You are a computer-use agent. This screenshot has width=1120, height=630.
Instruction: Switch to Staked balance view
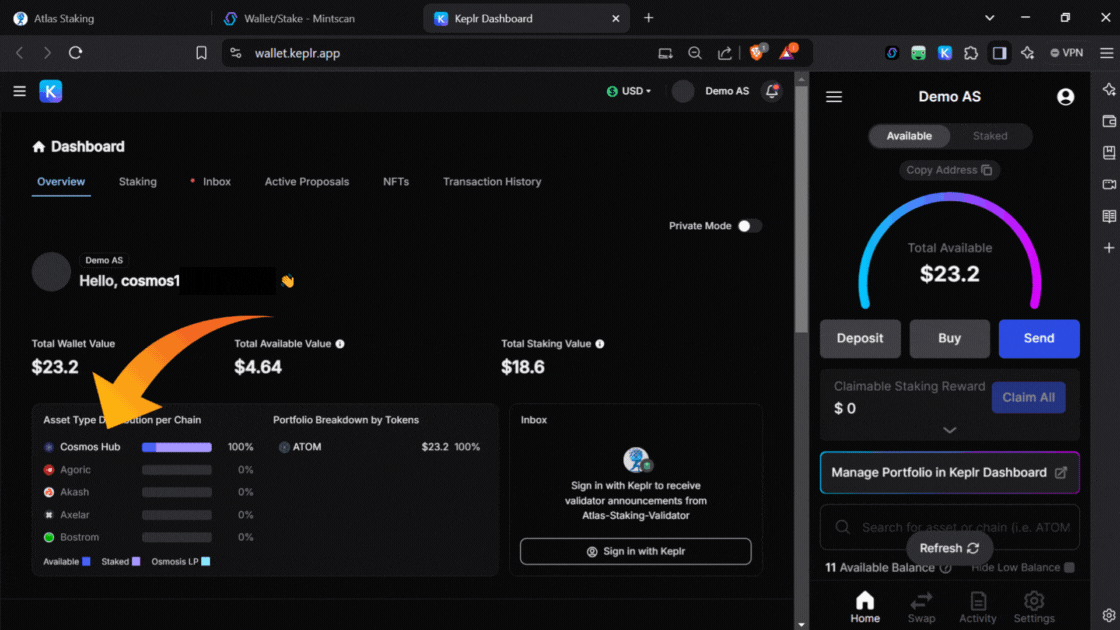990,136
